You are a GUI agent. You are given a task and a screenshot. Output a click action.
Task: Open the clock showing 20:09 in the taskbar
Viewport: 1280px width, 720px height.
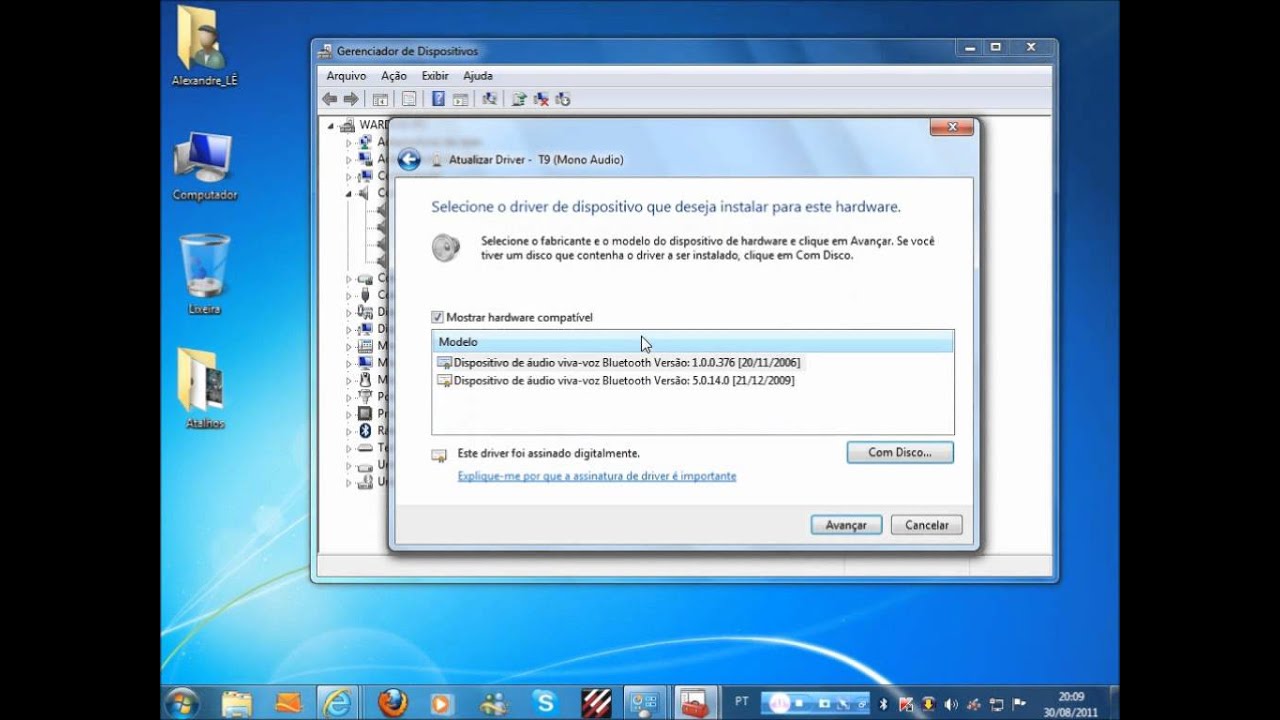click(x=1070, y=703)
